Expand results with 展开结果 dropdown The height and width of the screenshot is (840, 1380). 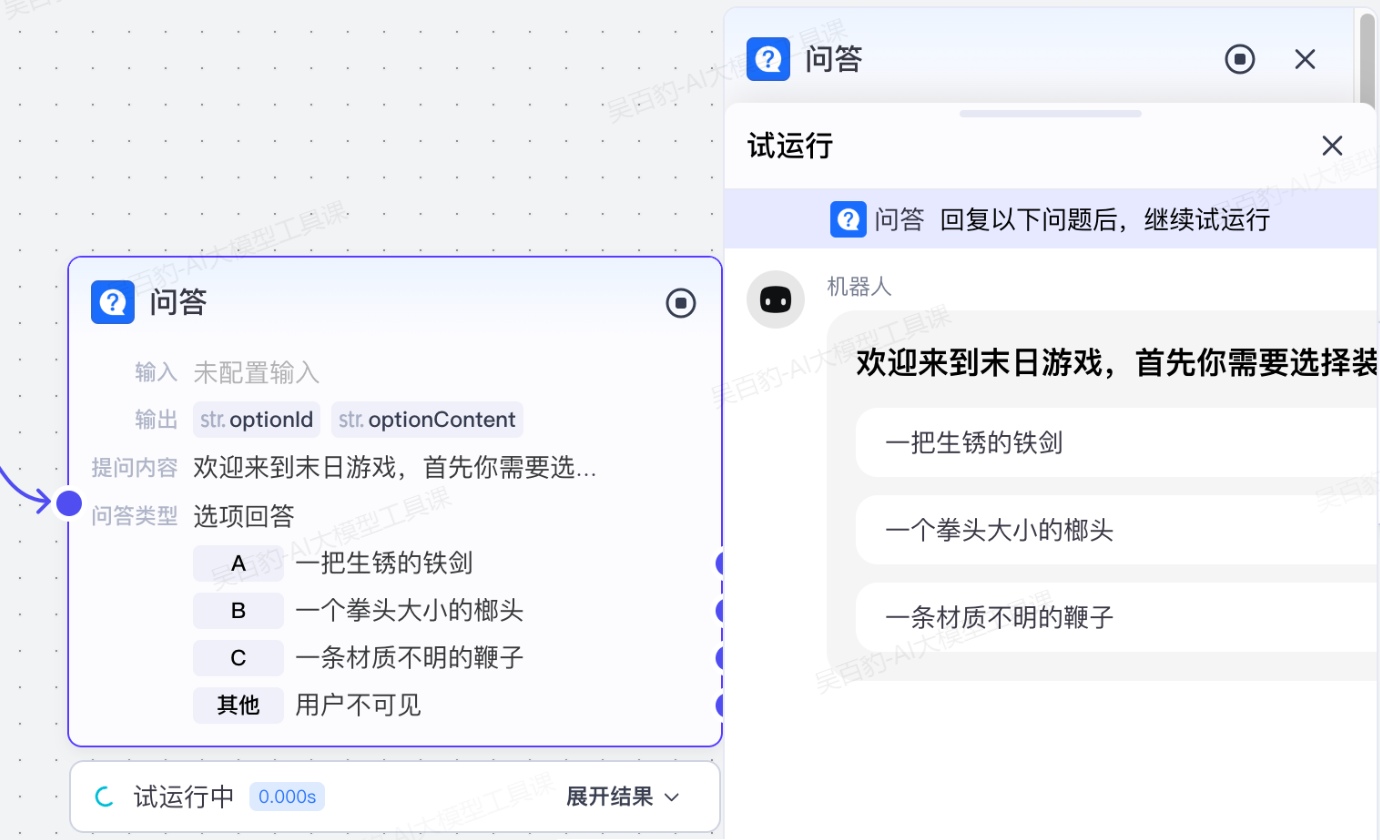coord(610,797)
